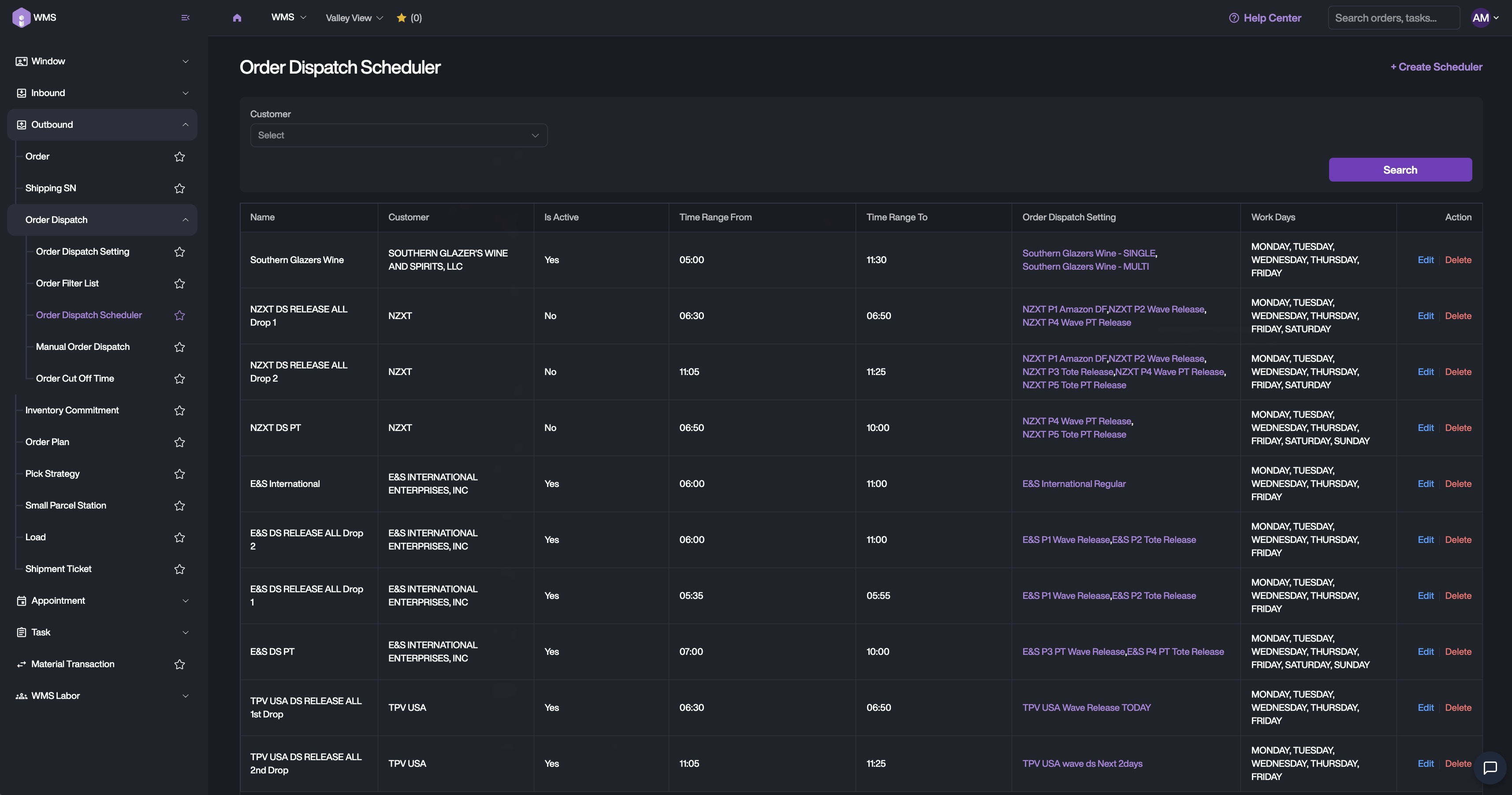Edit NZXT DS RELEASE ALL Drop 2
1512x795 pixels.
point(1425,371)
